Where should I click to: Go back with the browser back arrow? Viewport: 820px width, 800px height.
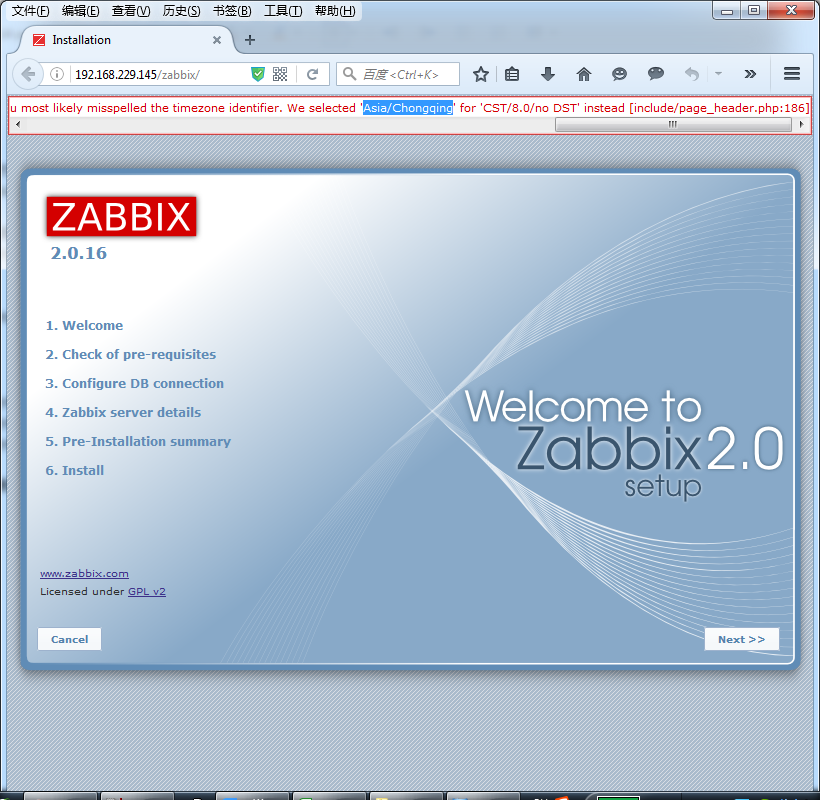click(28, 74)
